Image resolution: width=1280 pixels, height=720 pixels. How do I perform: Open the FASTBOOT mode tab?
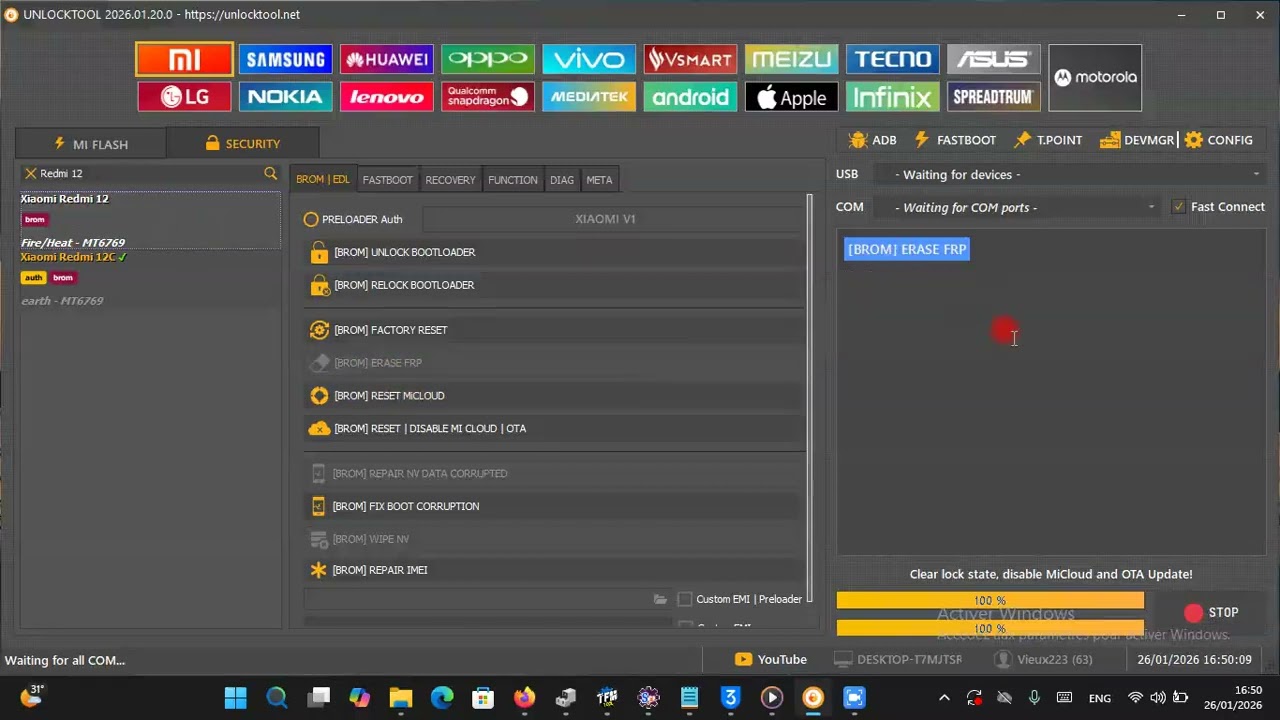point(387,180)
